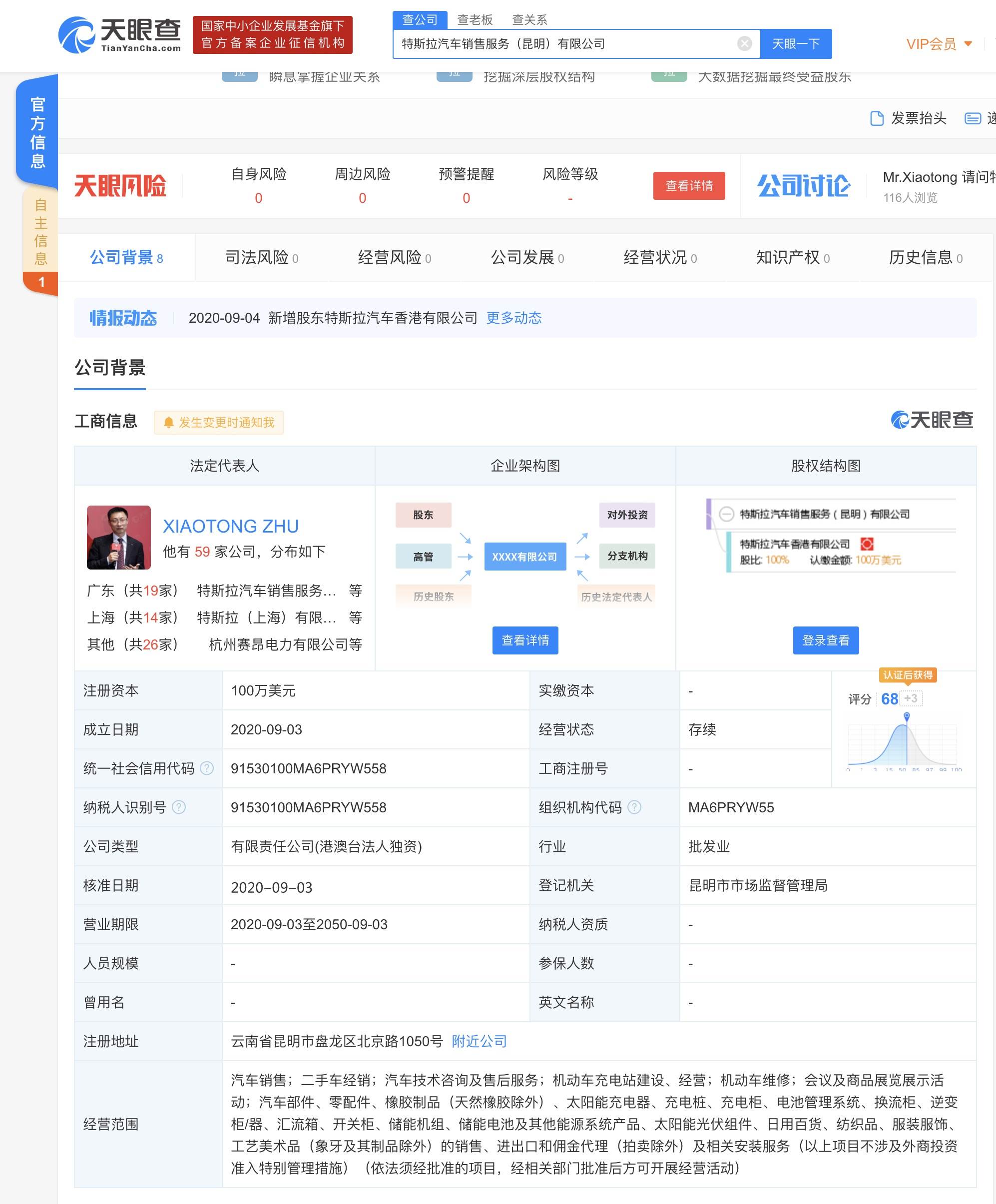Clear the search box with X icon
996x1204 pixels.
(744, 43)
